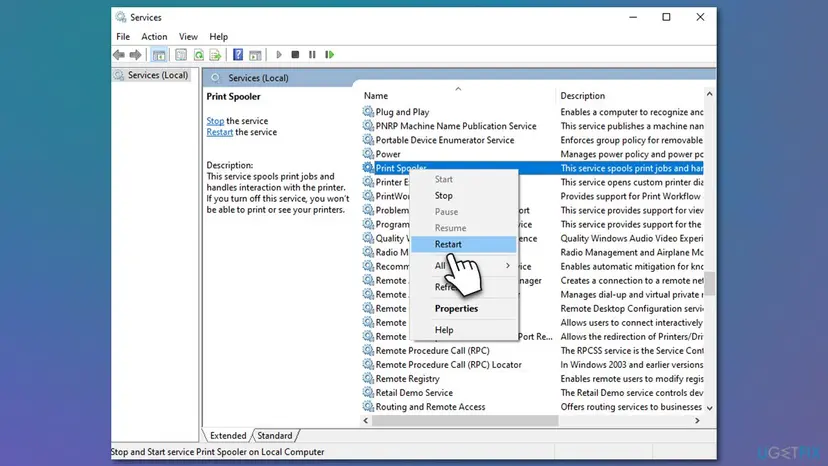
Task: Click the gear icon beside Retail Demo Service
Action: coord(368,393)
